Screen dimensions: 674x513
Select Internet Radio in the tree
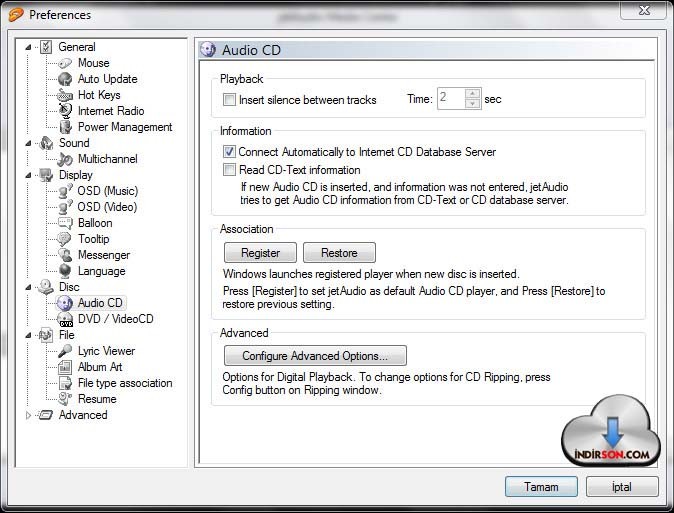[111, 111]
